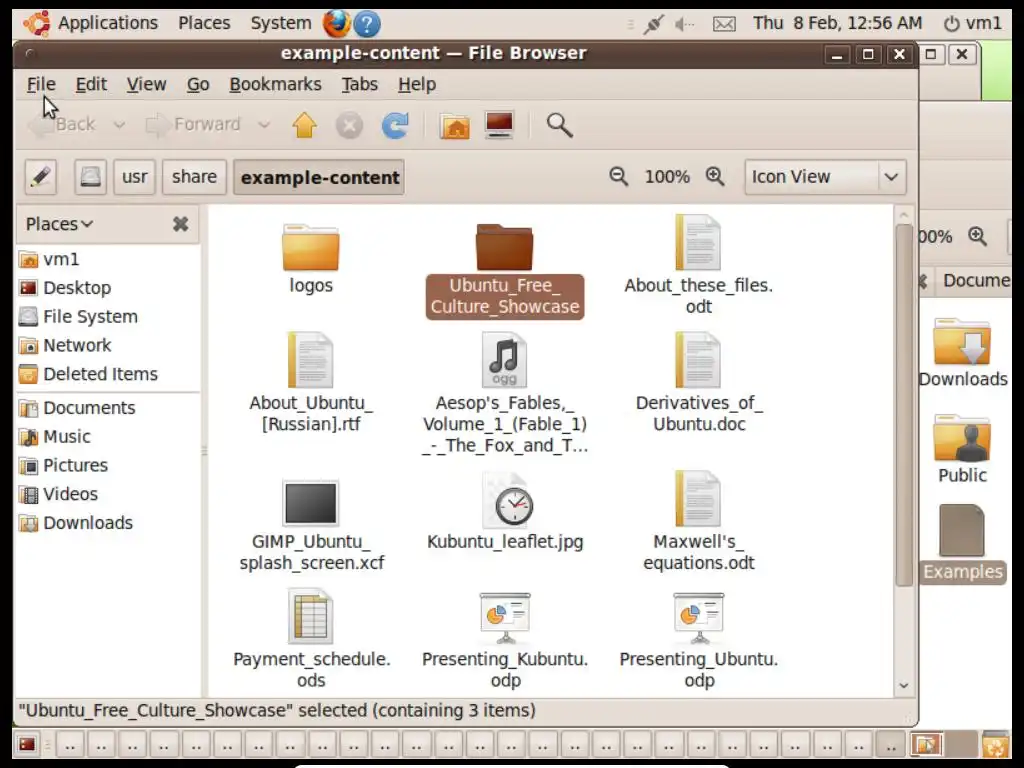The image size is (1024, 768).
Task: Click the Forward button
Action: [193, 124]
